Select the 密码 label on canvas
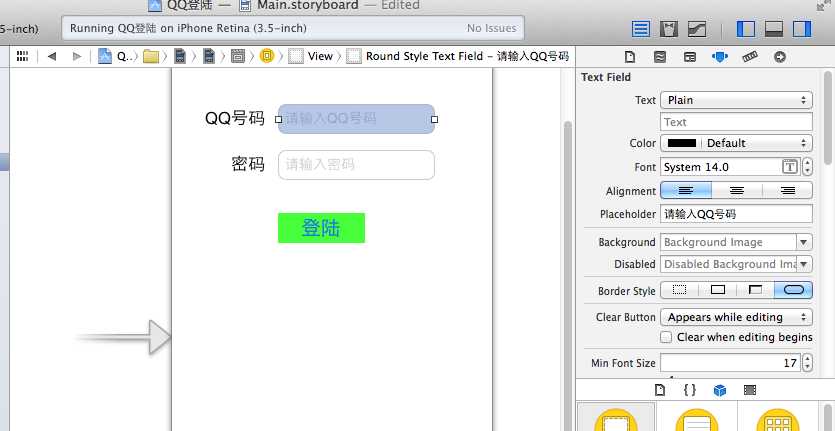The height and width of the screenshot is (431, 835). click(x=248, y=164)
